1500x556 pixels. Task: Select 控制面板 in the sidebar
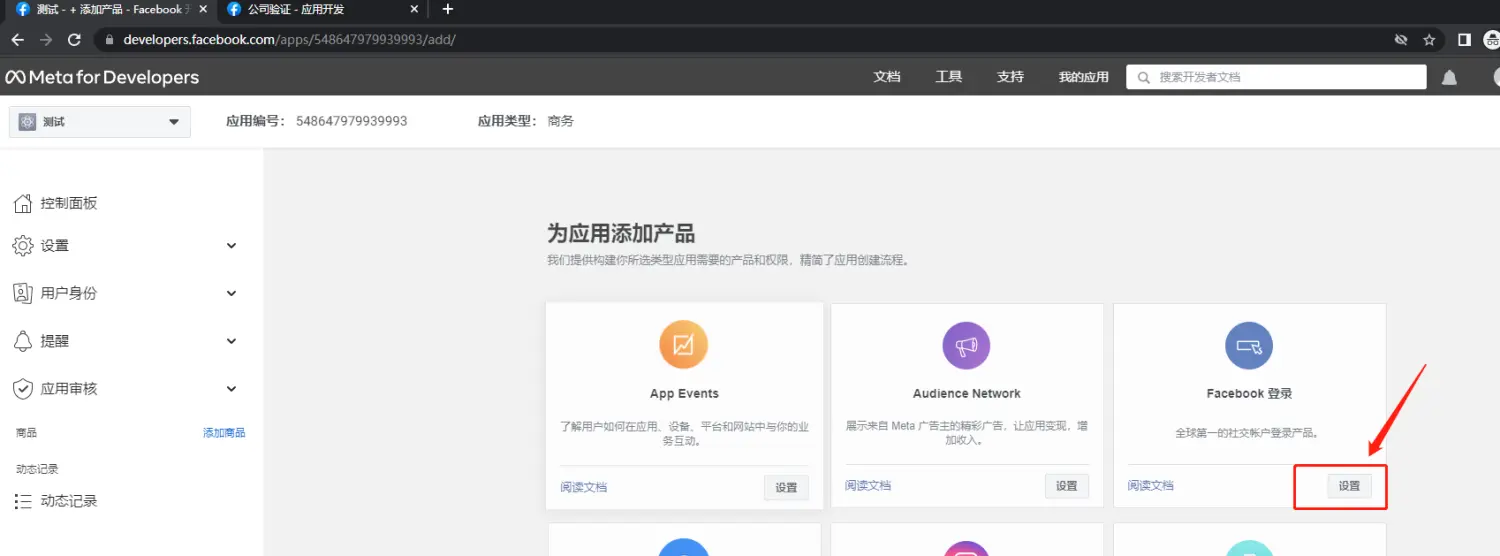(x=69, y=203)
